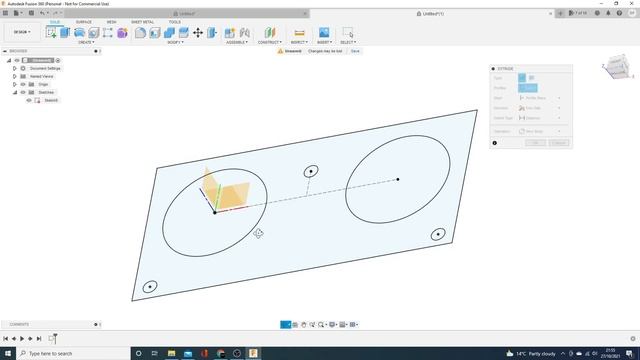Open the Offset Plane construct icon
This screenshot has height=360, width=640.
click(270, 32)
